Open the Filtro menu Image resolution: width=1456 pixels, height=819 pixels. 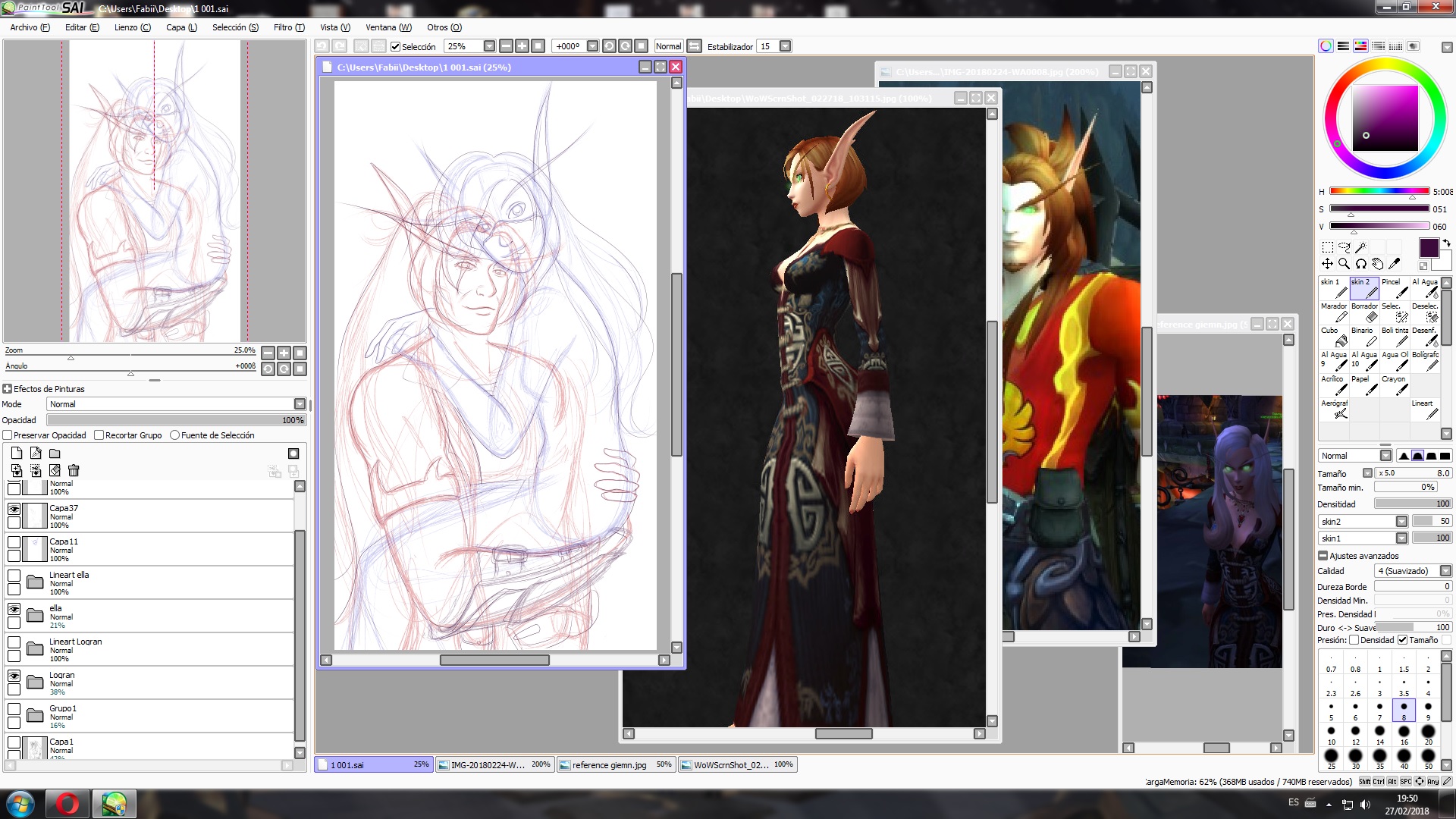(288, 27)
